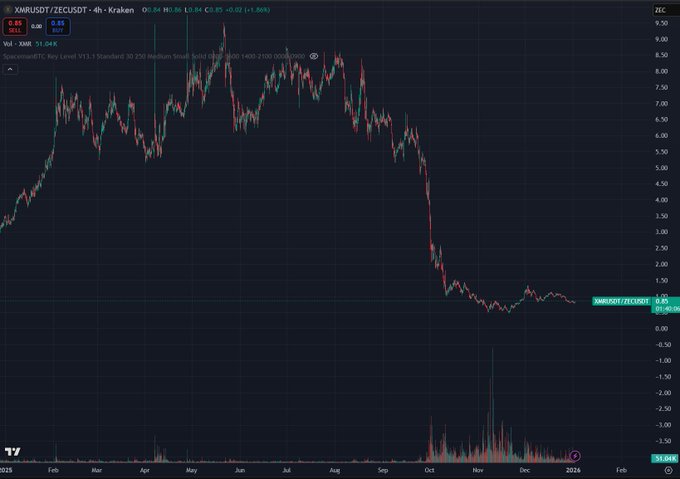The width and height of the screenshot is (680, 479).
Task: Click the 5.00 price axis label
Action: tap(661, 168)
